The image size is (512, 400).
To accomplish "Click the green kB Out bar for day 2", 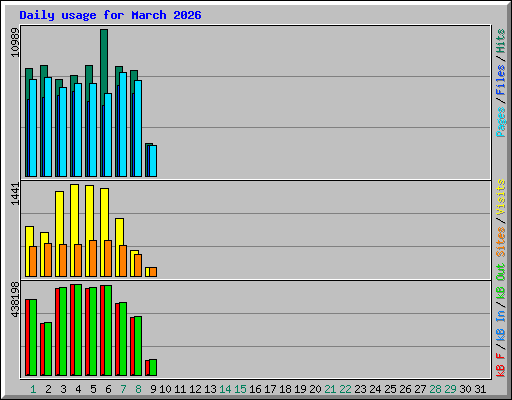I will click(x=48, y=349).
